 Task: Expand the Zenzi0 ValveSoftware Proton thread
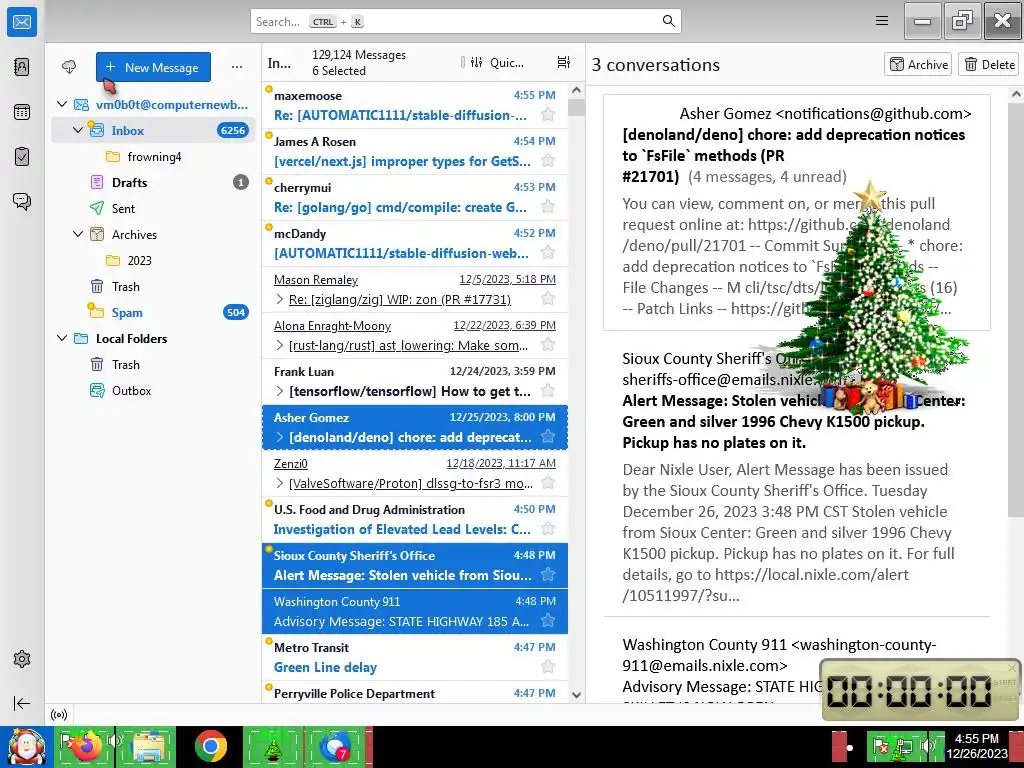[280, 483]
